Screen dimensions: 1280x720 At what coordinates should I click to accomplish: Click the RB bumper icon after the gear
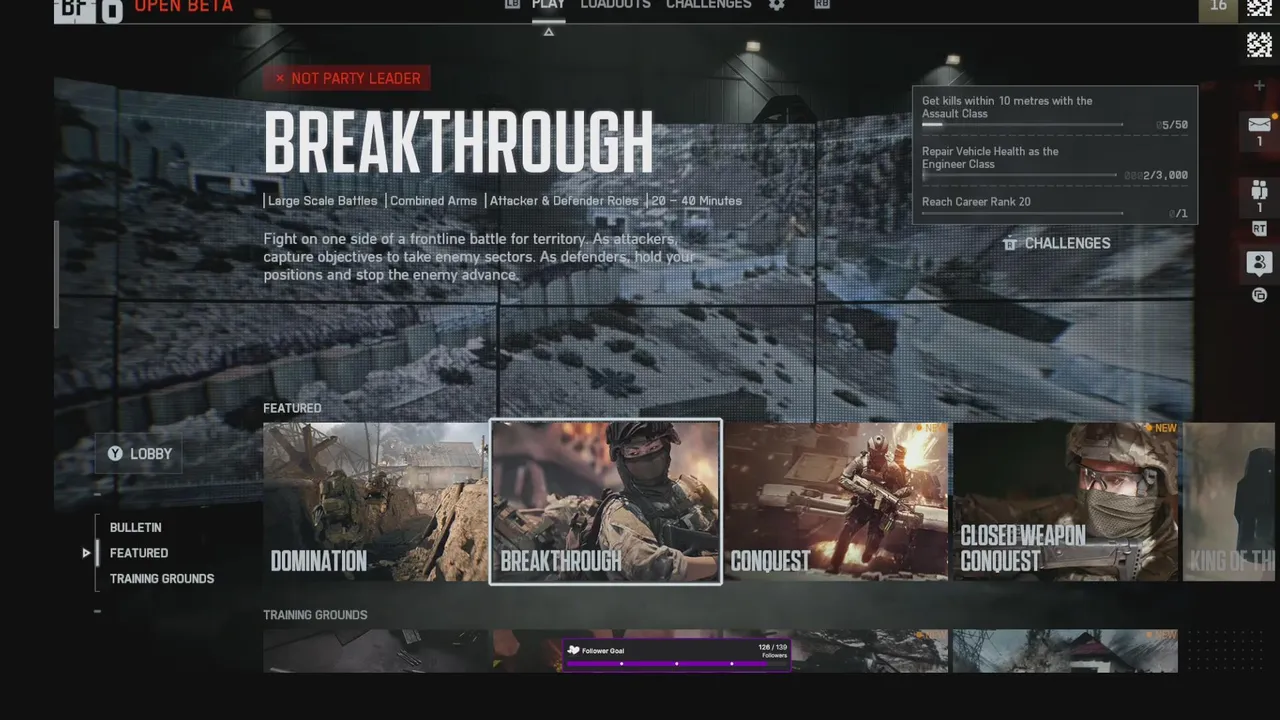click(x=822, y=5)
